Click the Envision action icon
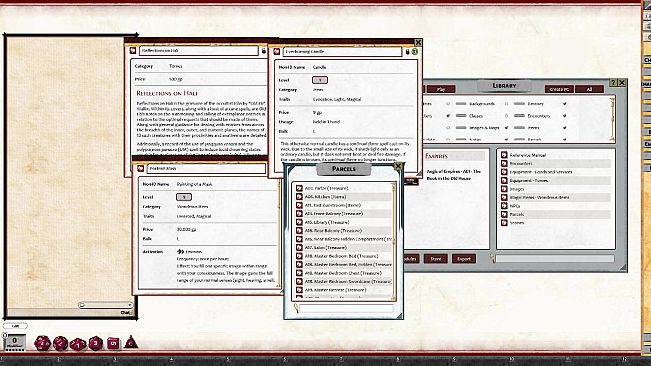Screen dimensions: 651x366 pos(180,251)
